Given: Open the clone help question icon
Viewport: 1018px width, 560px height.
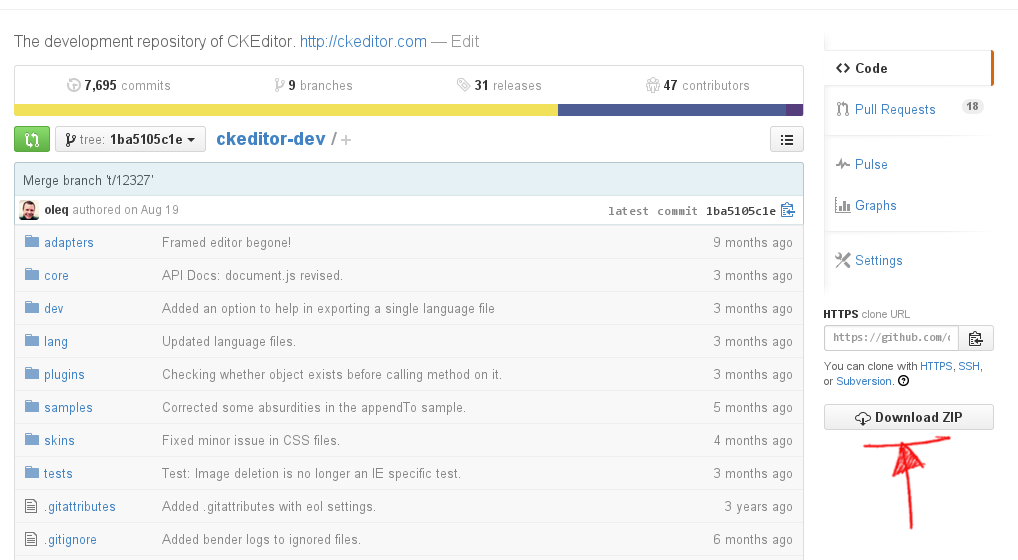Looking at the screenshot, I should coord(903,381).
